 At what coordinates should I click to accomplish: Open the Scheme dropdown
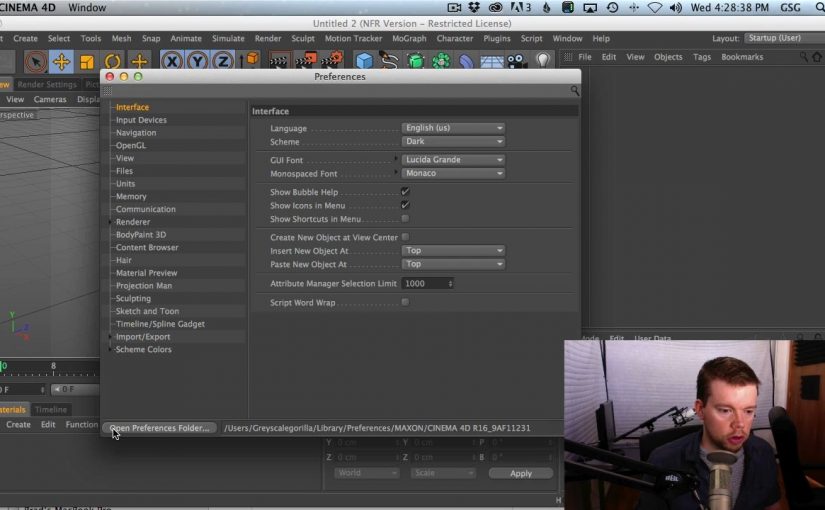click(453, 142)
